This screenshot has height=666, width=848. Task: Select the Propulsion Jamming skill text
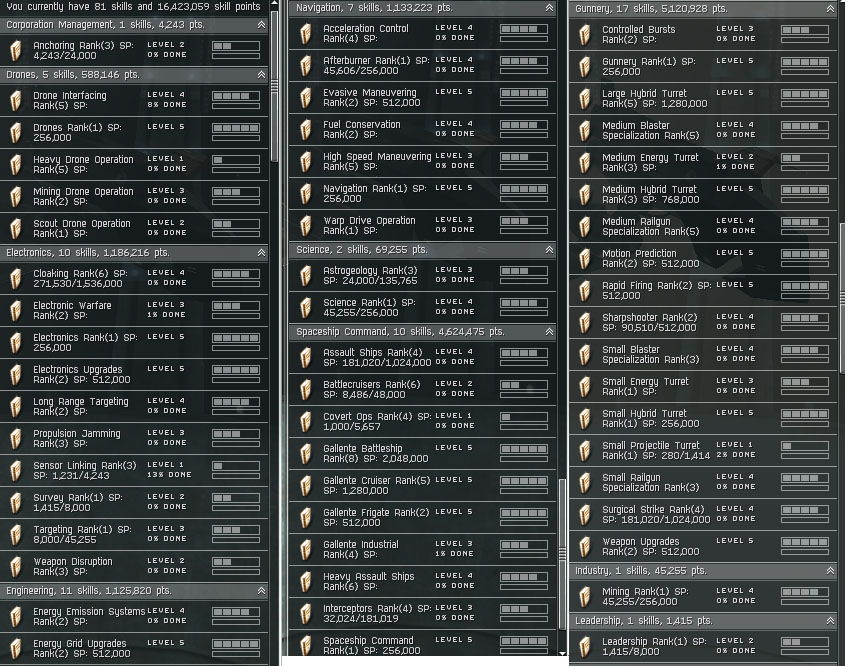[77, 438]
